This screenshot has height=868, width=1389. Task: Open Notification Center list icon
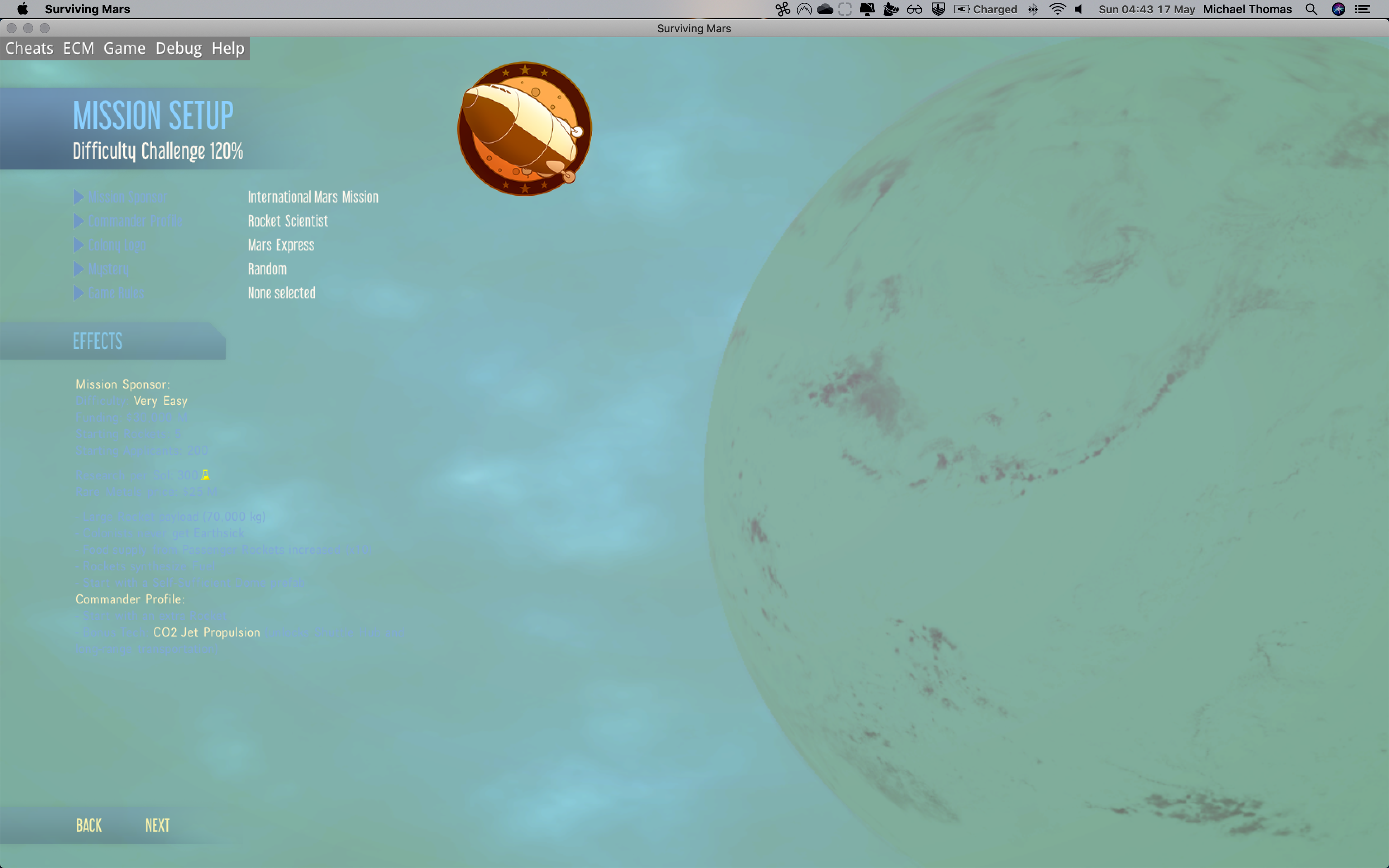pos(1363,9)
